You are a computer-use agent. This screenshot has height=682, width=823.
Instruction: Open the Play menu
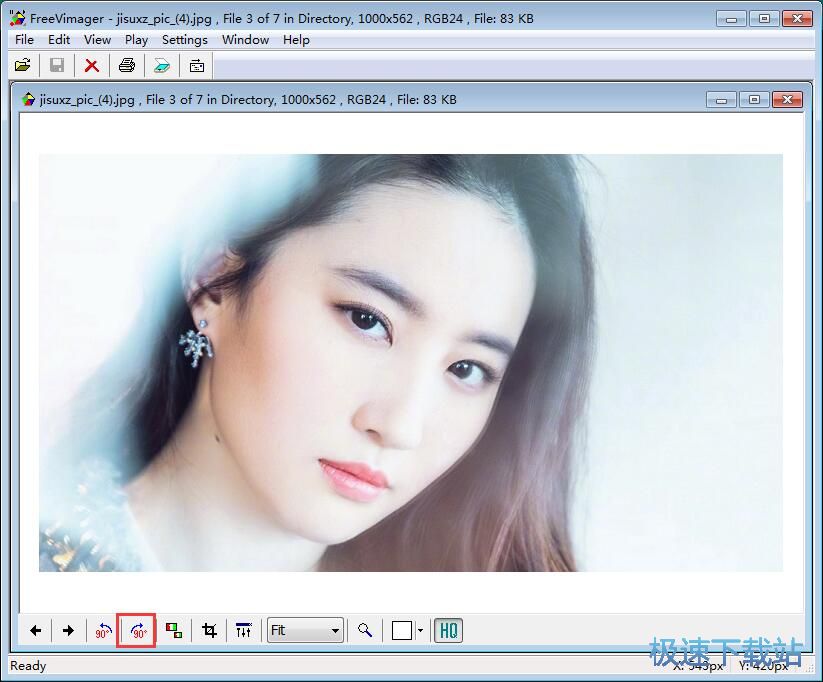coord(136,40)
